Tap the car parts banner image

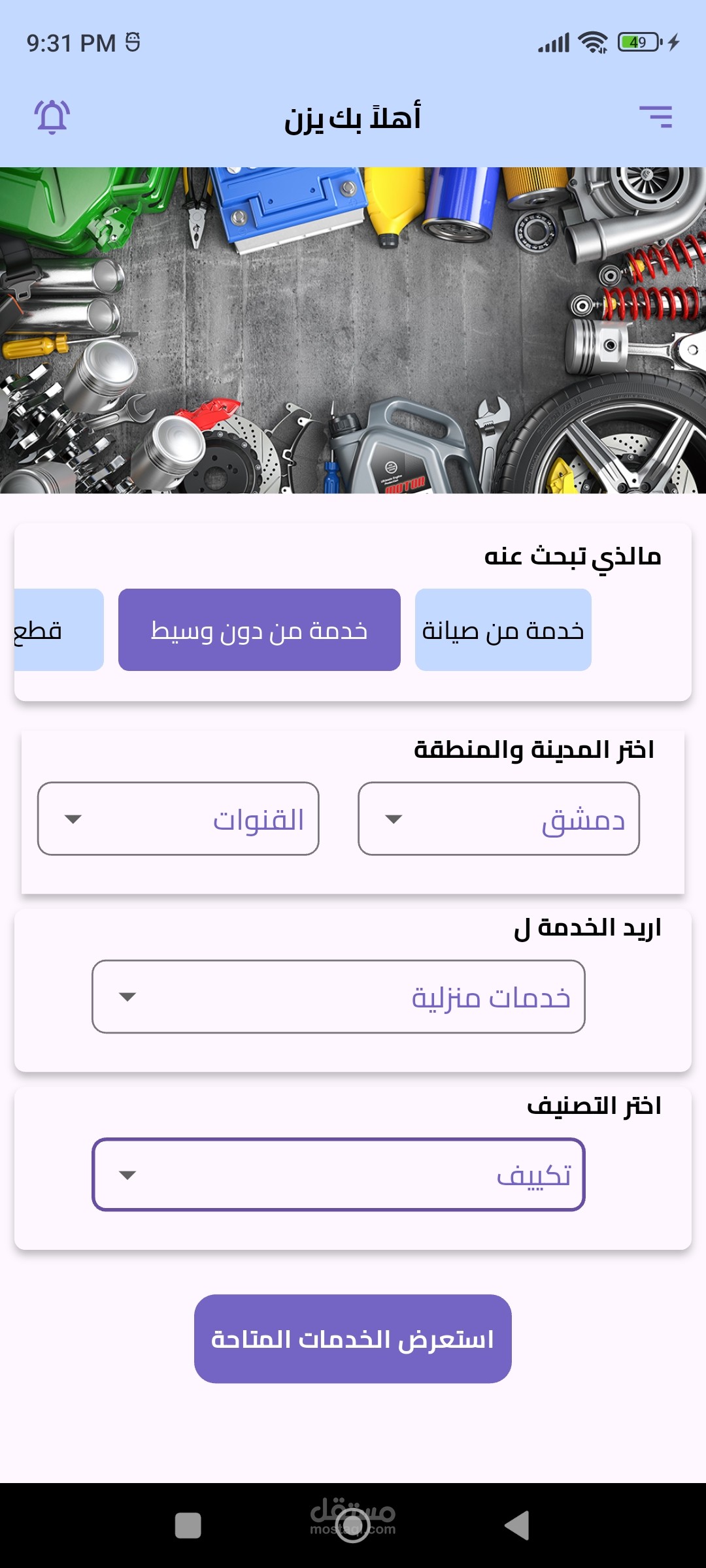click(353, 330)
